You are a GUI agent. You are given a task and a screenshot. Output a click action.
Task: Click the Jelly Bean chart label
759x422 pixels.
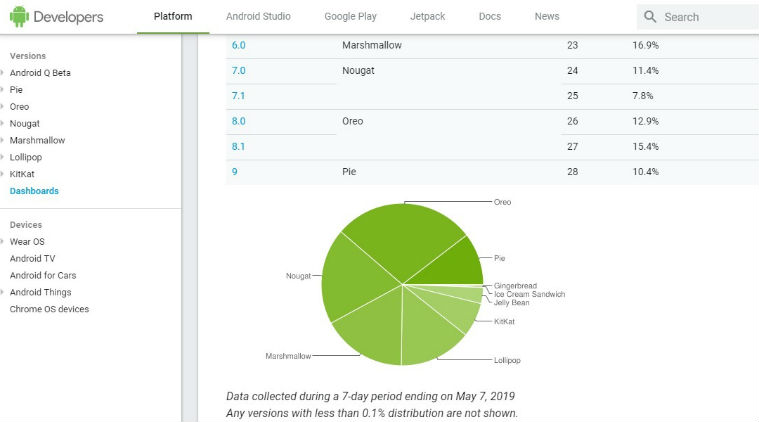(512, 302)
